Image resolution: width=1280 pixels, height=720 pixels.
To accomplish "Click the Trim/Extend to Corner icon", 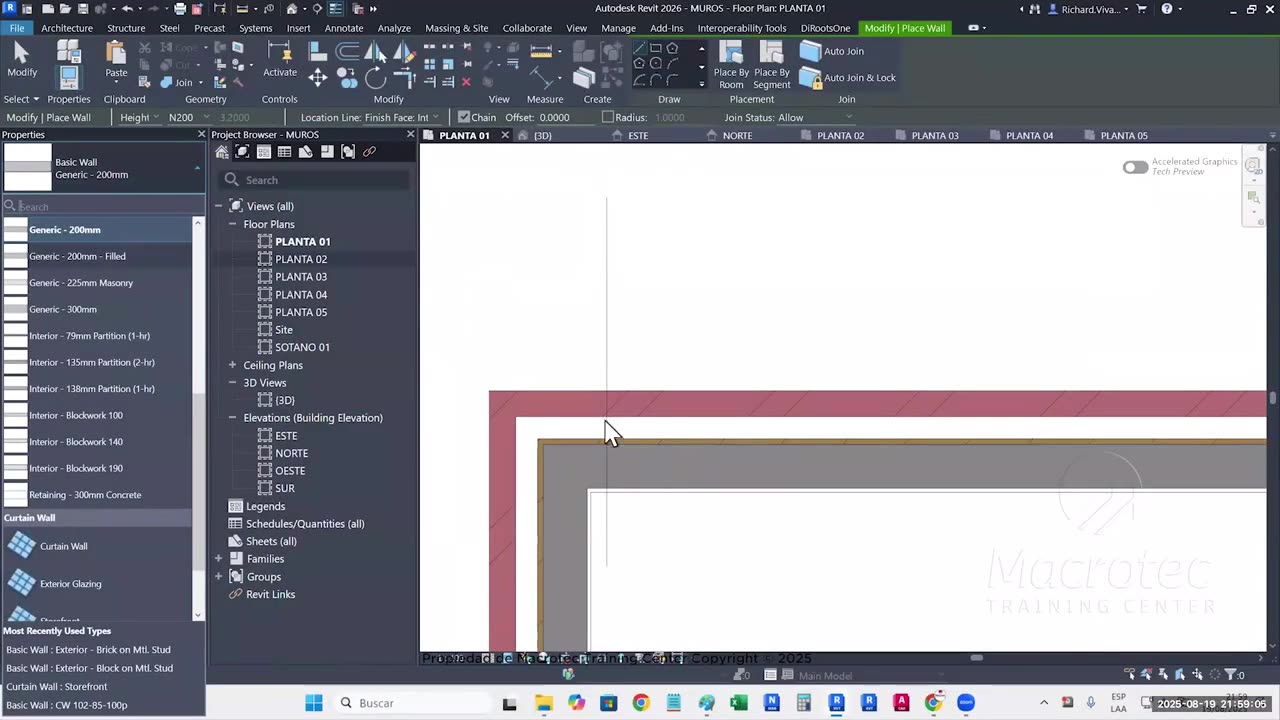I will click(x=404, y=77).
